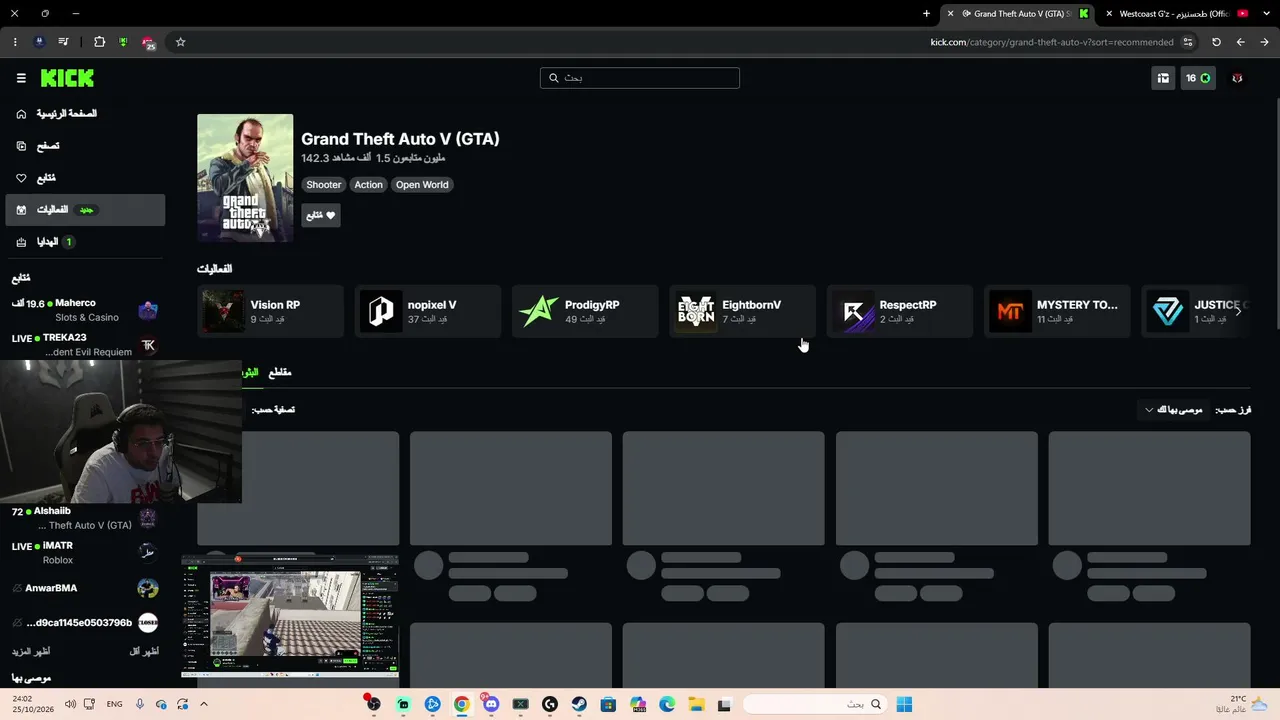
Task: Open the Gifts (الهدايا) sidebar item
Action: click(x=85, y=242)
